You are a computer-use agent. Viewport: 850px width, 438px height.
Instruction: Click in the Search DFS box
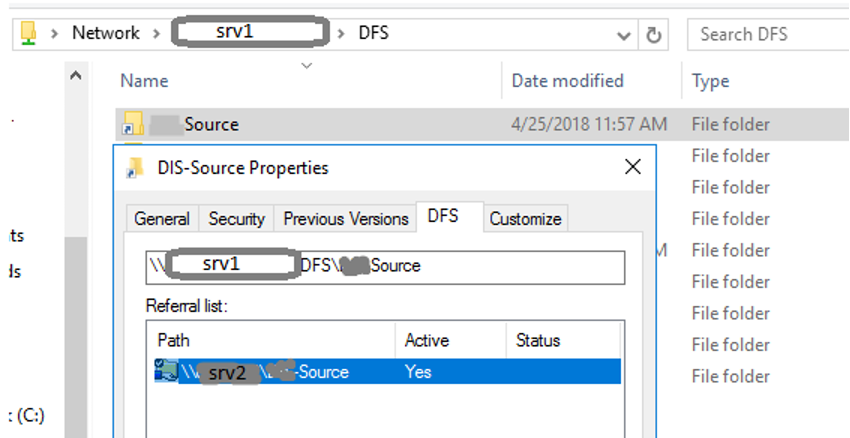click(765, 35)
